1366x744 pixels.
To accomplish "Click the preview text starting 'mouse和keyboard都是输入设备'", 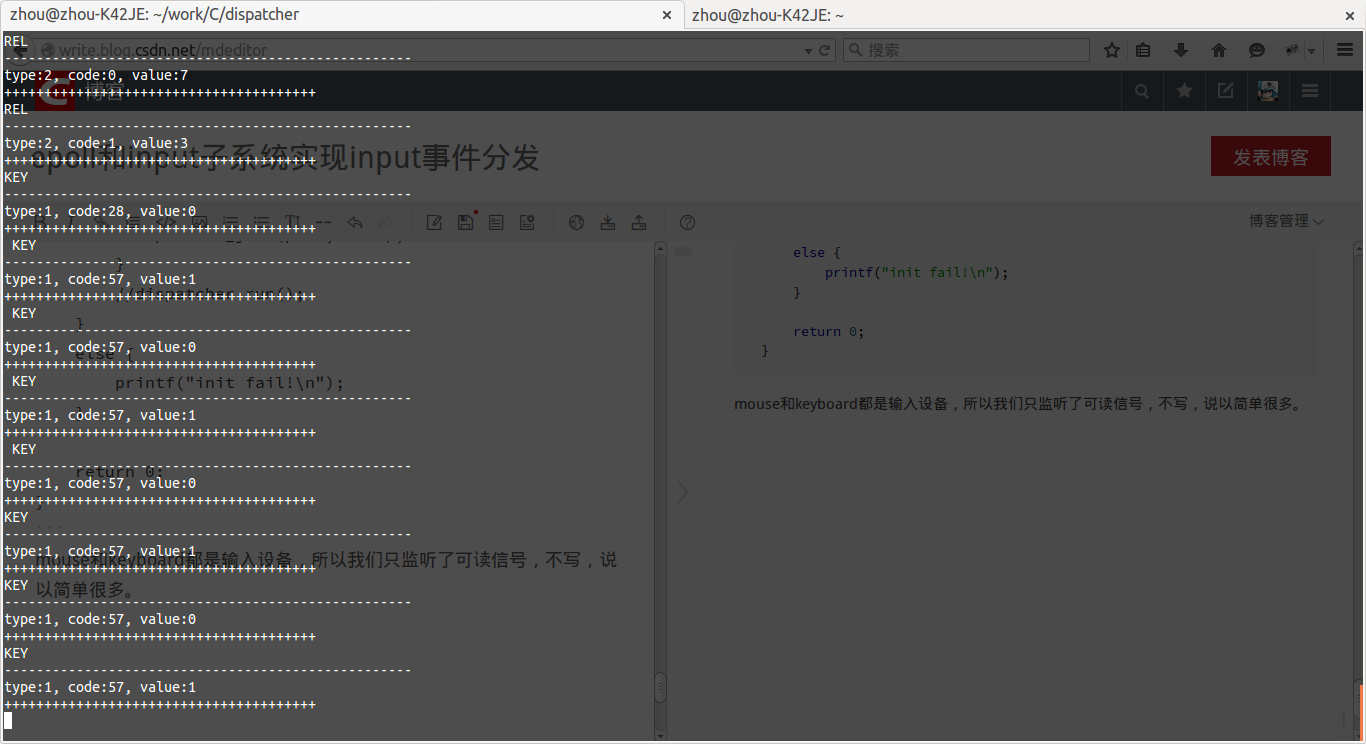I will point(1018,404).
